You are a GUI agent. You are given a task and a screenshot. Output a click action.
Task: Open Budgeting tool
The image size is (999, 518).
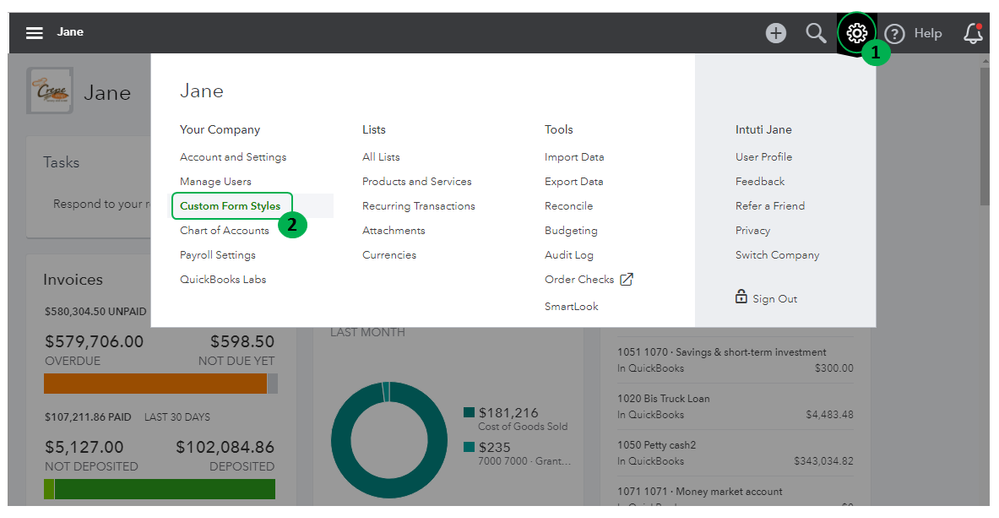point(571,231)
